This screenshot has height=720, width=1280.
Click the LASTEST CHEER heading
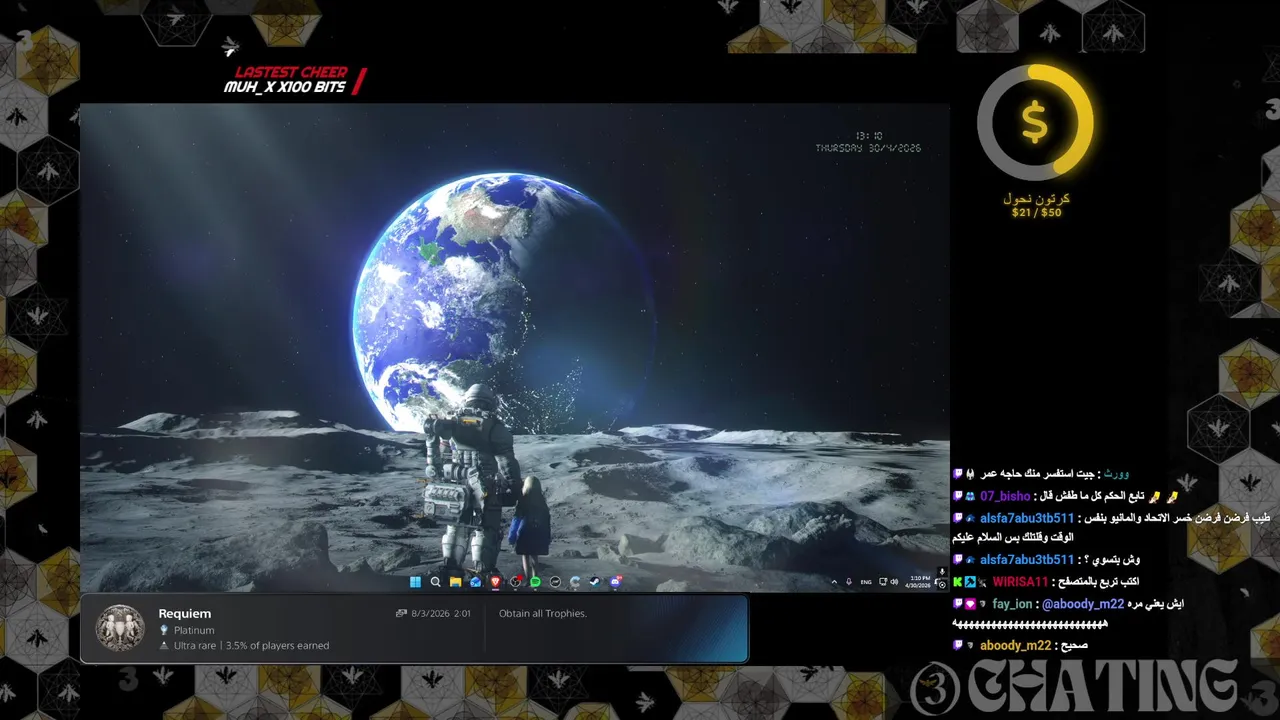coord(291,72)
